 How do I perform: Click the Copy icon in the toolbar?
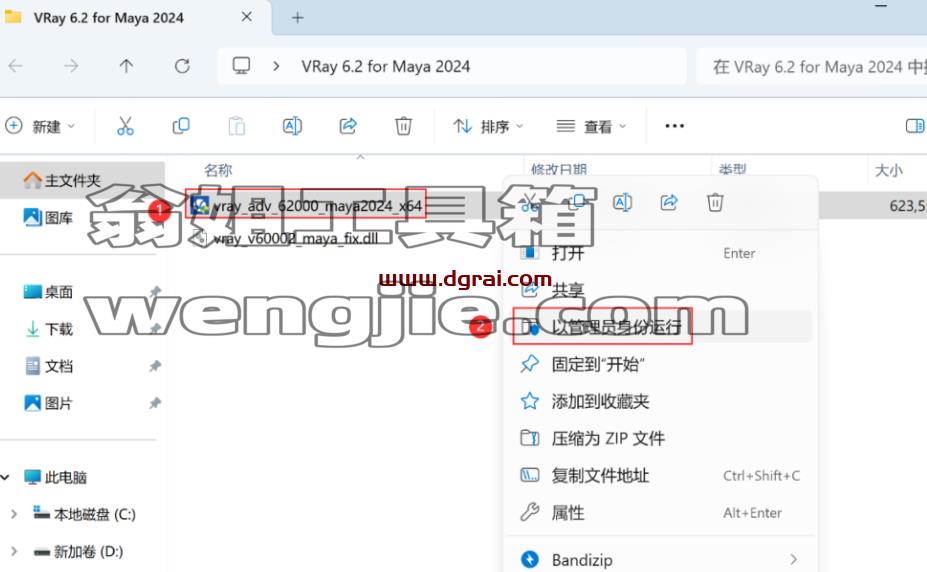pos(181,126)
